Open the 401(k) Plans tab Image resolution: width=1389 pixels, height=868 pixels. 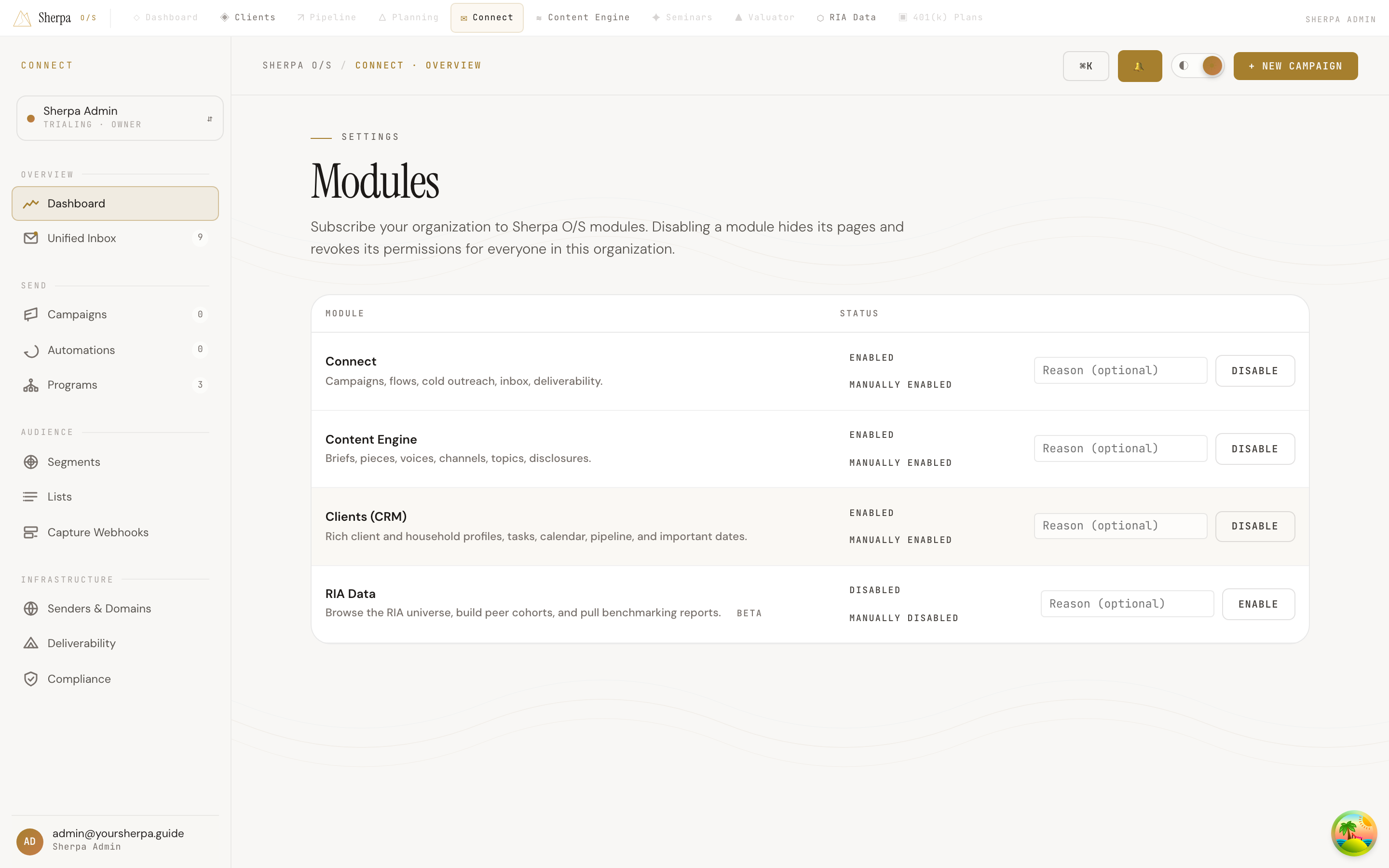pyautogui.click(x=941, y=18)
